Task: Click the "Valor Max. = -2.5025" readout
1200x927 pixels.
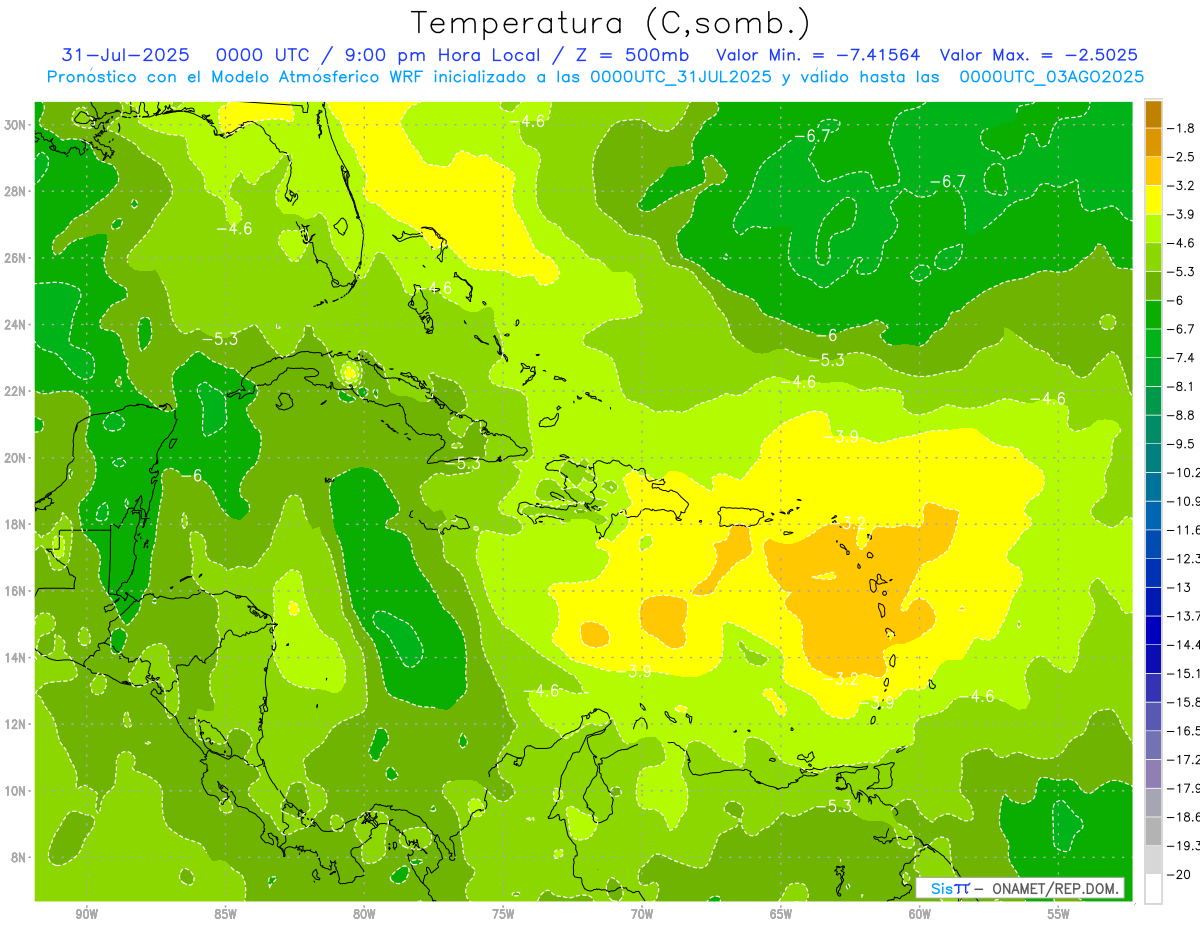Action: [1039, 55]
